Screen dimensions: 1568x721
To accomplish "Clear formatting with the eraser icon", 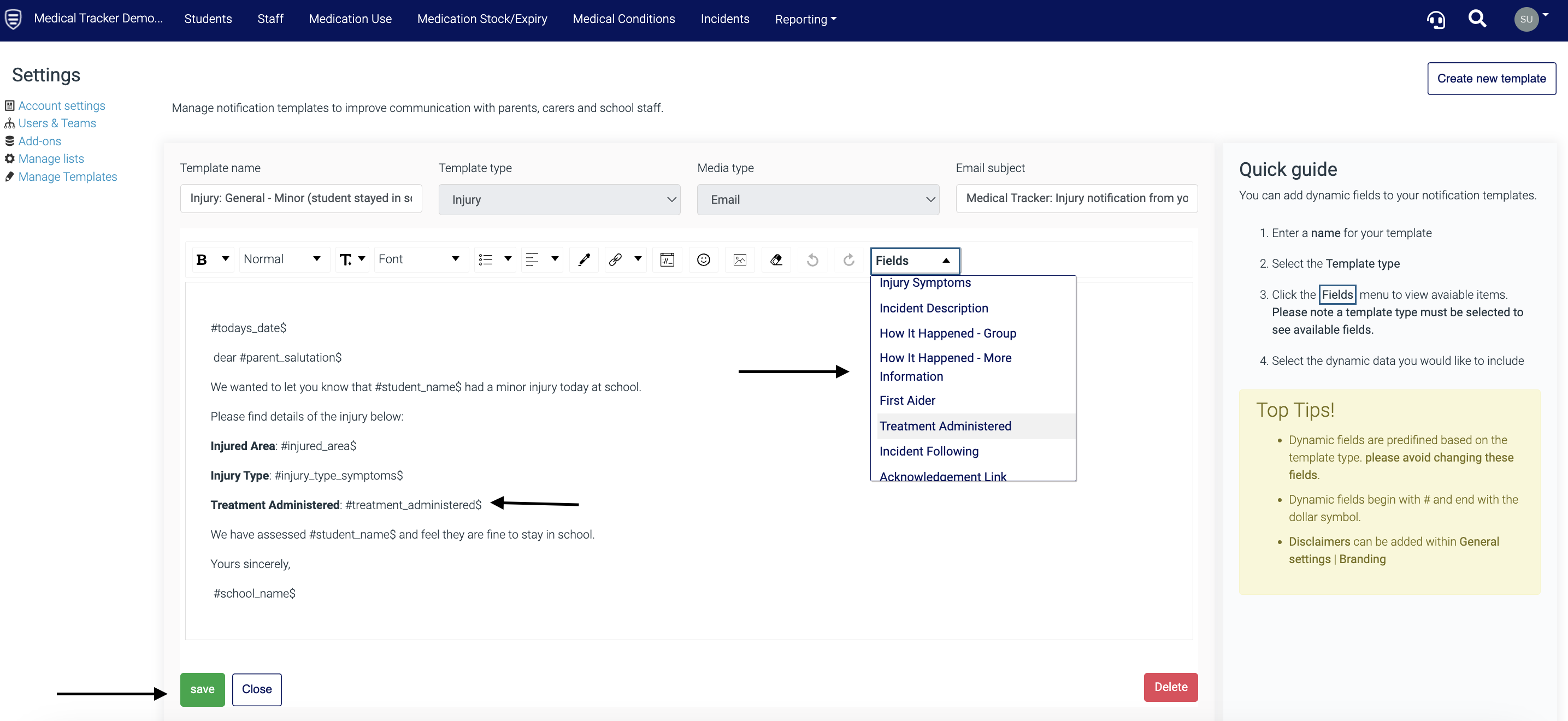I will click(x=776, y=259).
